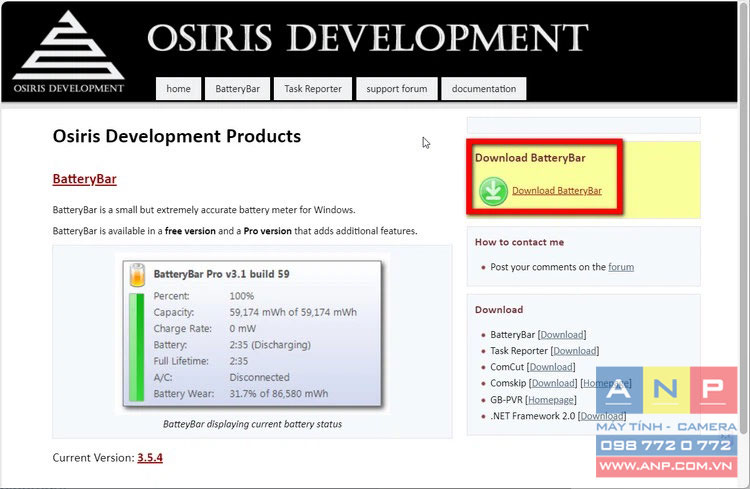The width and height of the screenshot is (750, 489).
Task: Click the '59,174 mWh of 59,174 mWh' capacity value
Action: [293, 312]
